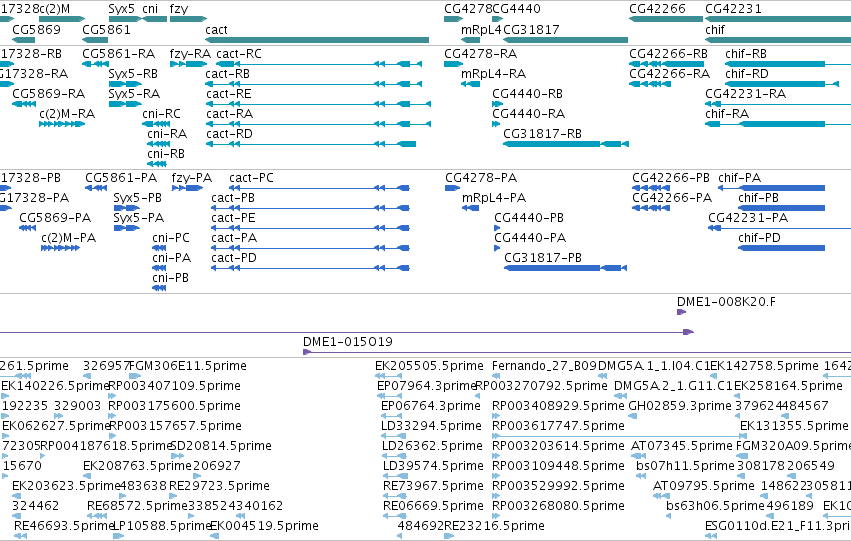851x541 pixels.
Task: Click the CG5861 gene label
Action: pyautogui.click(x=106, y=29)
